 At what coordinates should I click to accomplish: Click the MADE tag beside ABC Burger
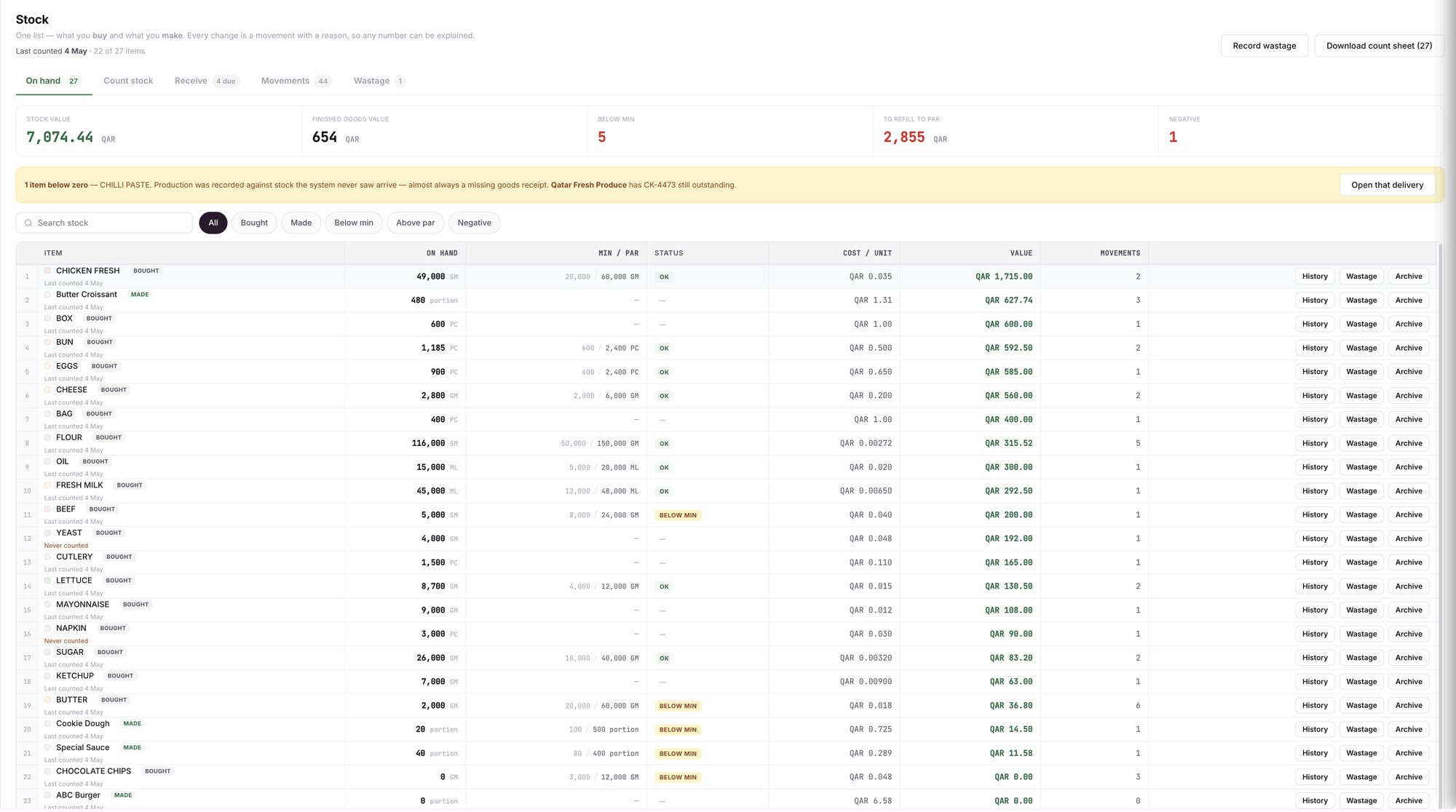coord(123,795)
